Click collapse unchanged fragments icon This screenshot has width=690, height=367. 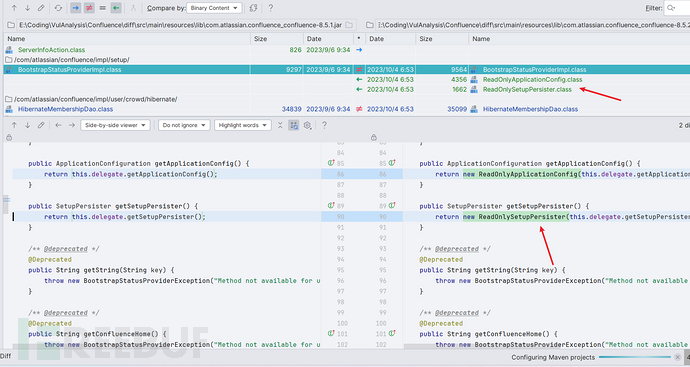coord(280,125)
